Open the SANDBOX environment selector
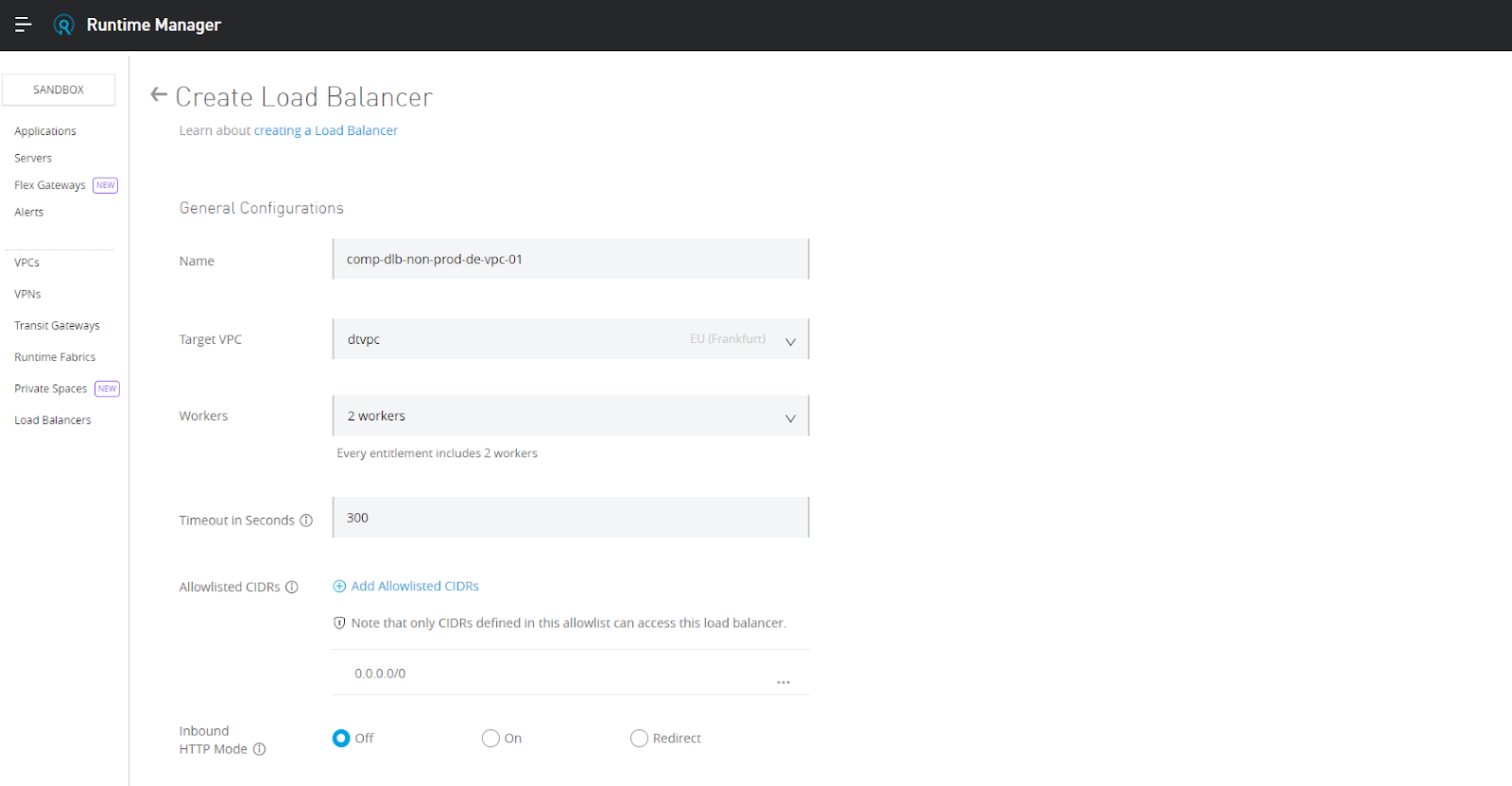 click(59, 90)
